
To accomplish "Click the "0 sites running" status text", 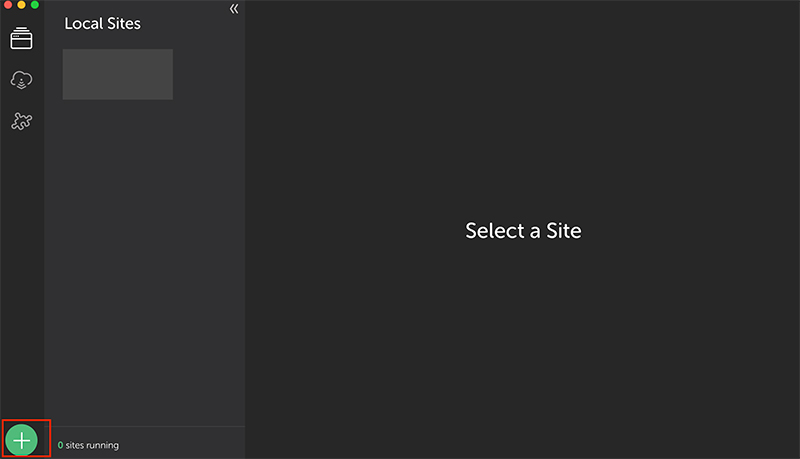I will coord(88,445).
